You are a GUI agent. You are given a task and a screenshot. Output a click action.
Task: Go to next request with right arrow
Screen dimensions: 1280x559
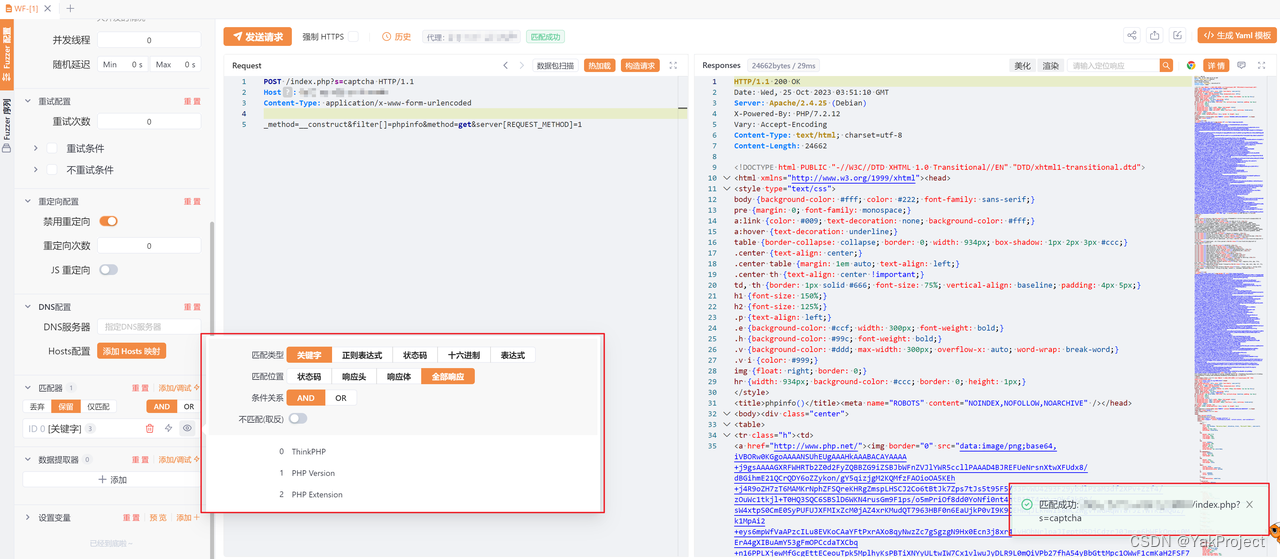(x=522, y=65)
